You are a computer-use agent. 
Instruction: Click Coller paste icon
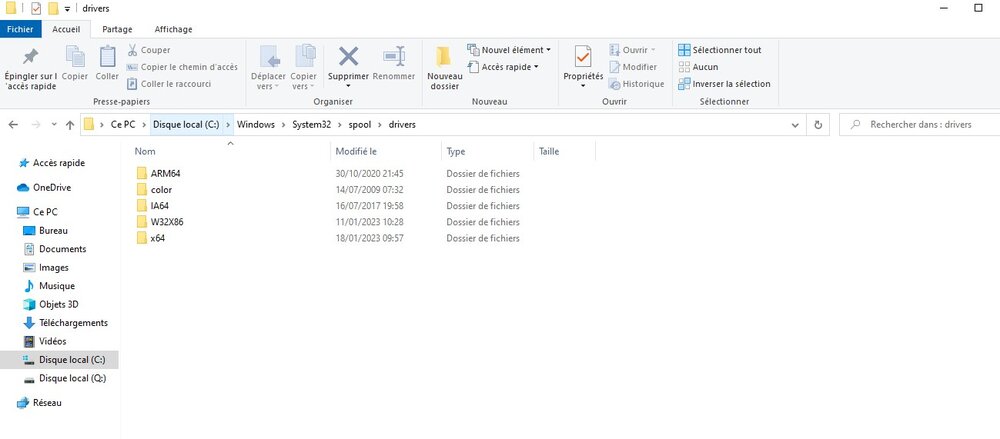(x=107, y=62)
